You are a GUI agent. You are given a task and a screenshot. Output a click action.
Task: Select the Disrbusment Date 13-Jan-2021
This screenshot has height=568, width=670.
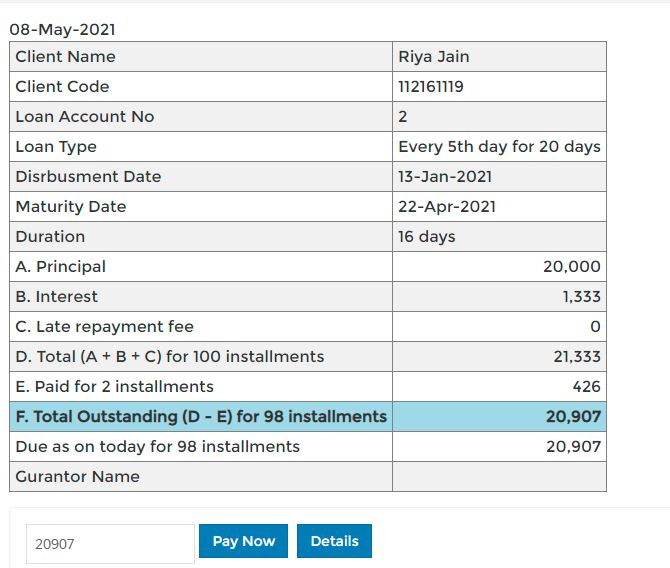point(445,177)
